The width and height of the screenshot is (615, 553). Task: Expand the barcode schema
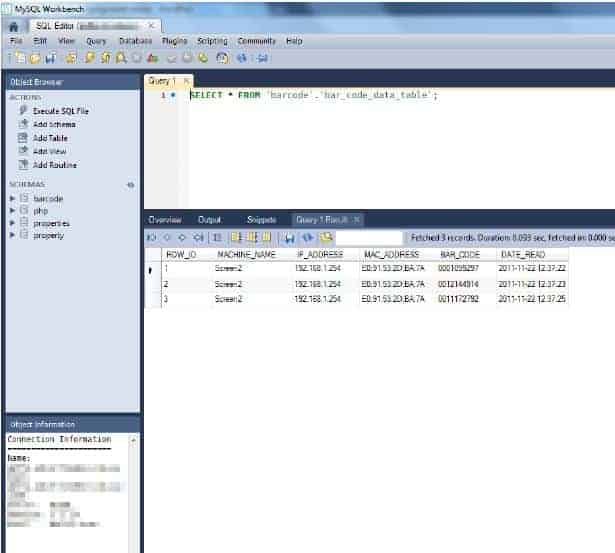pyautogui.click(x=12, y=199)
